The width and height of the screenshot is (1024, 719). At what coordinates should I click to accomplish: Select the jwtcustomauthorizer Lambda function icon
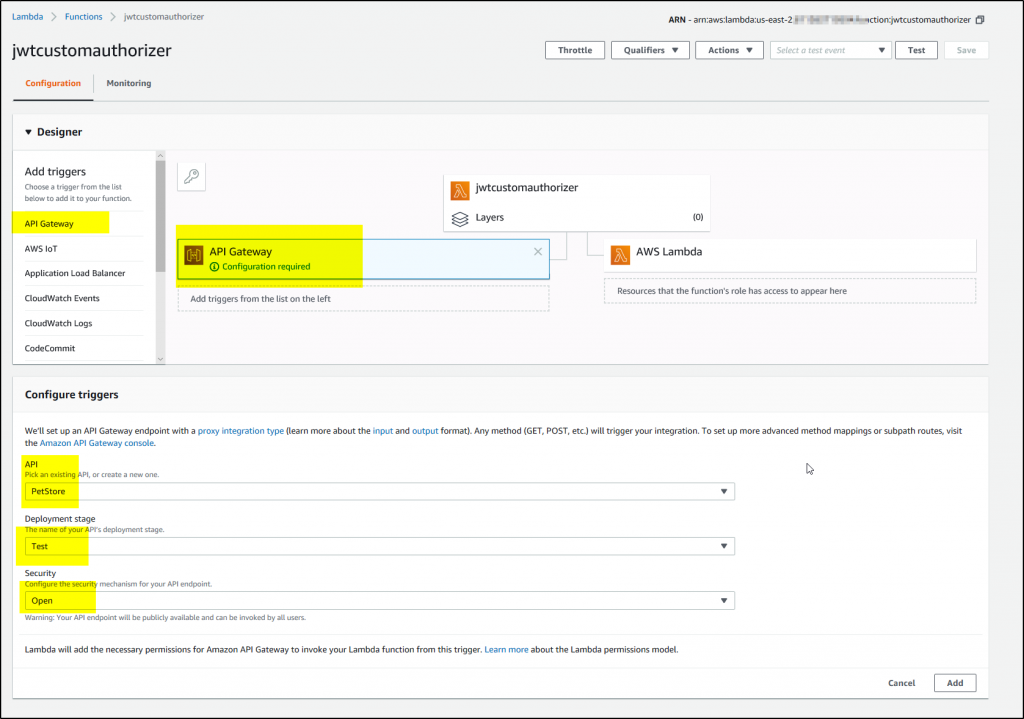461,187
